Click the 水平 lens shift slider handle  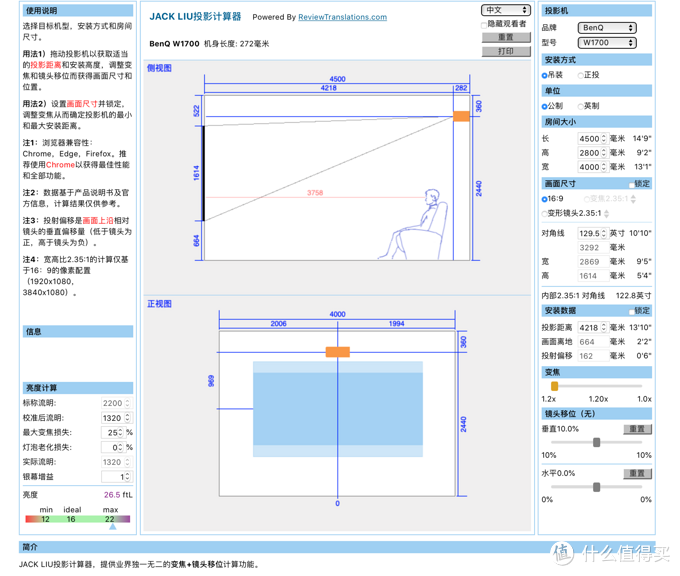coord(596,487)
